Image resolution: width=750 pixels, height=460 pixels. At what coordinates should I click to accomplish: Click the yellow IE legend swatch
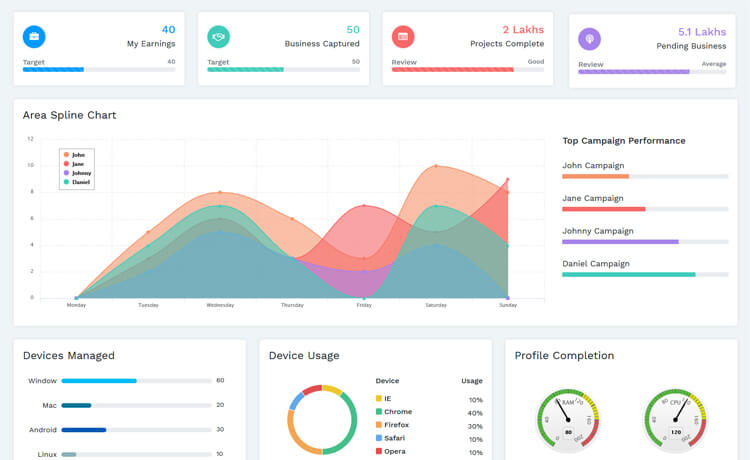click(379, 398)
